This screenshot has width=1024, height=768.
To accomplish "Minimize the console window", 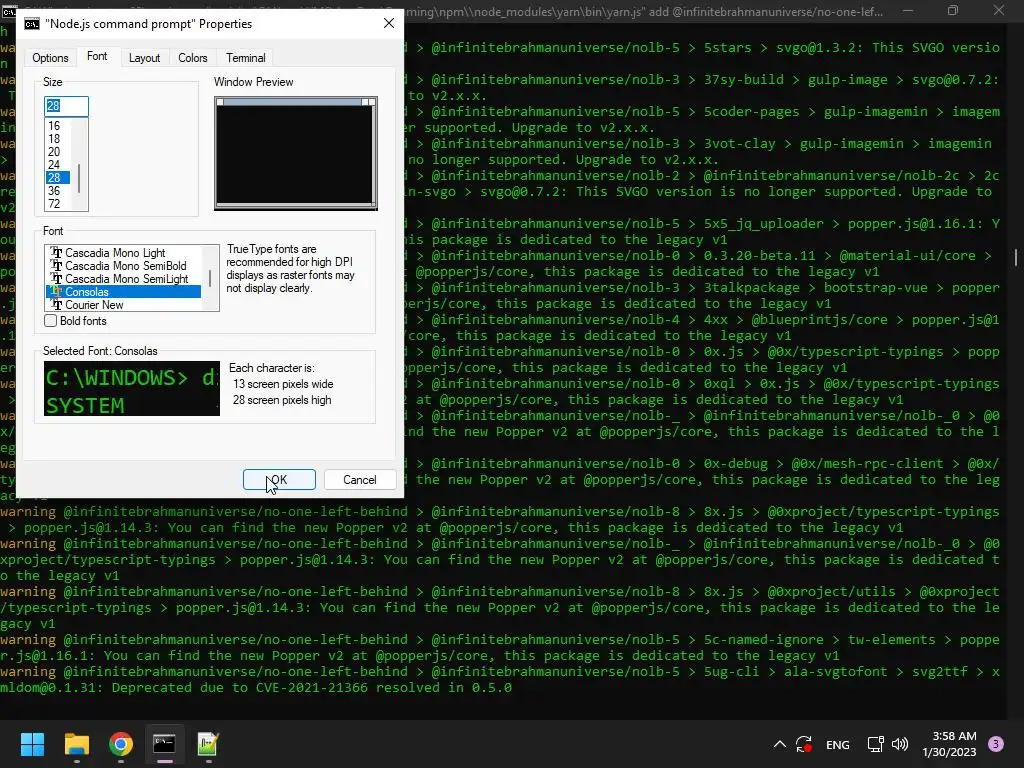I will (x=908, y=10).
